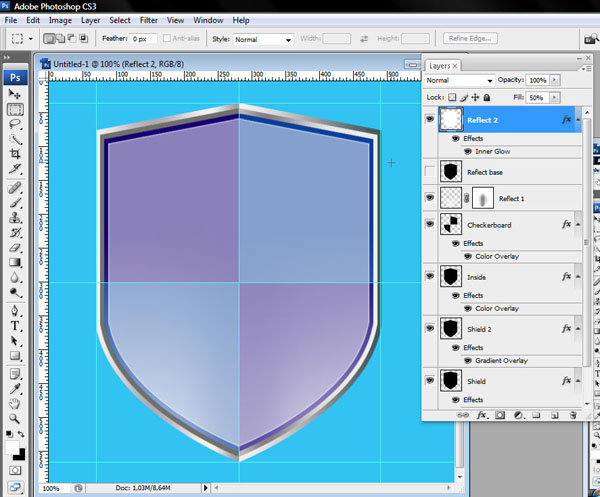Click the Refine Edge button
The image size is (600, 497).
pos(470,38)
